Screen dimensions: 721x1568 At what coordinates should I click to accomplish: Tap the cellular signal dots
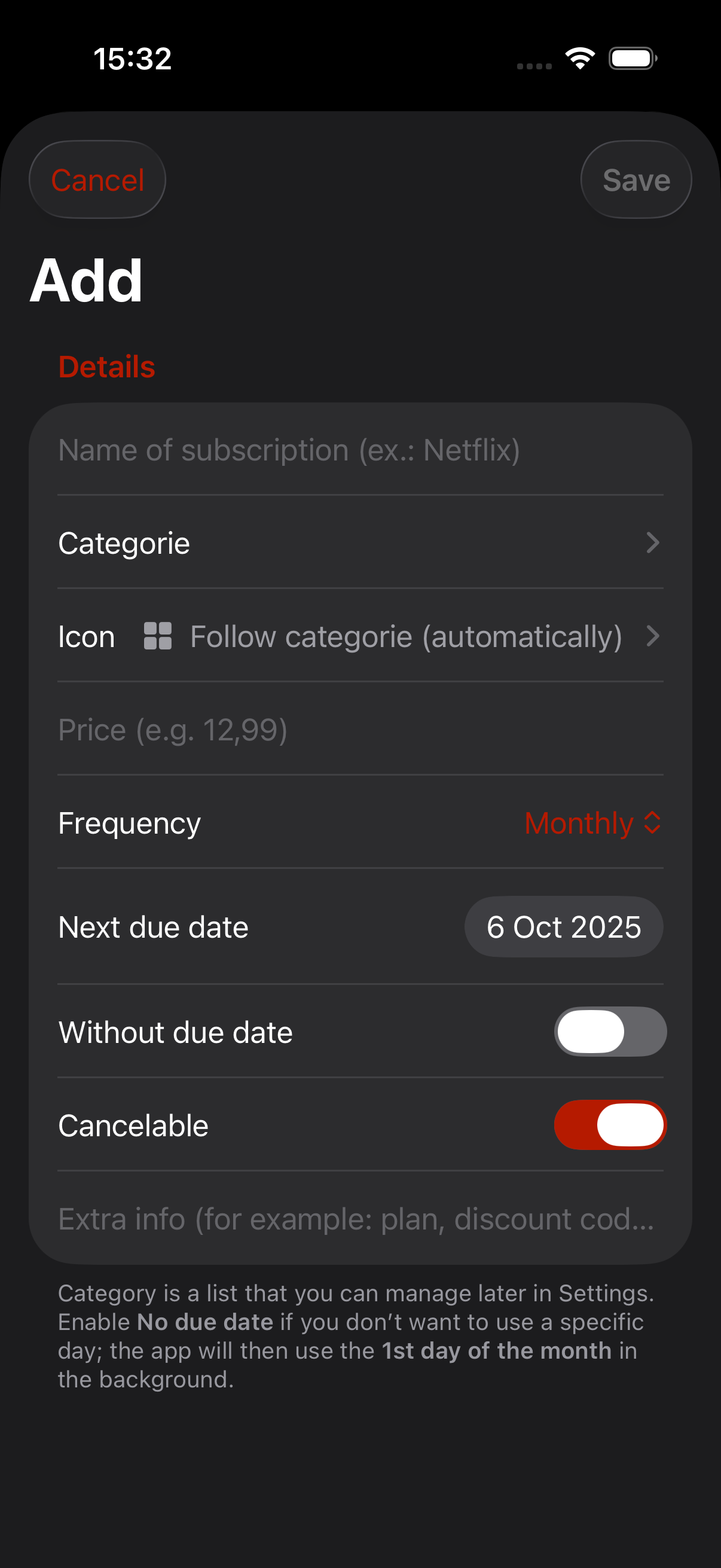(x=534, y=66)
